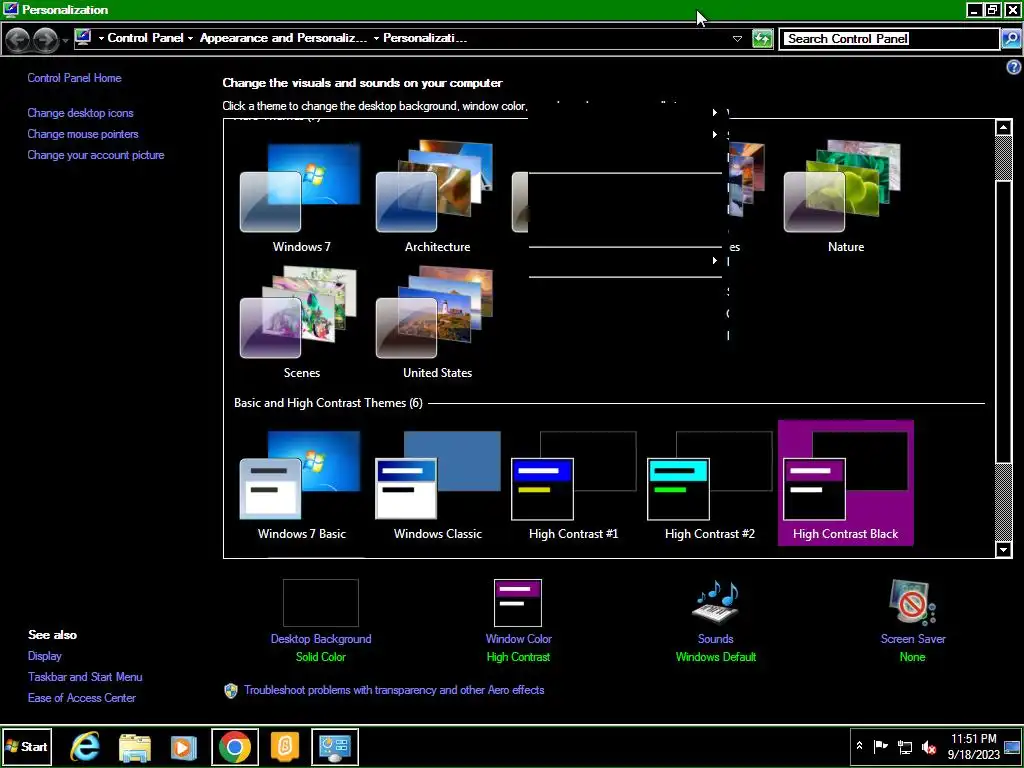Click the theme list scroll up arrow
This screenshot has height=768, width=1024.
coord(1004,127)
